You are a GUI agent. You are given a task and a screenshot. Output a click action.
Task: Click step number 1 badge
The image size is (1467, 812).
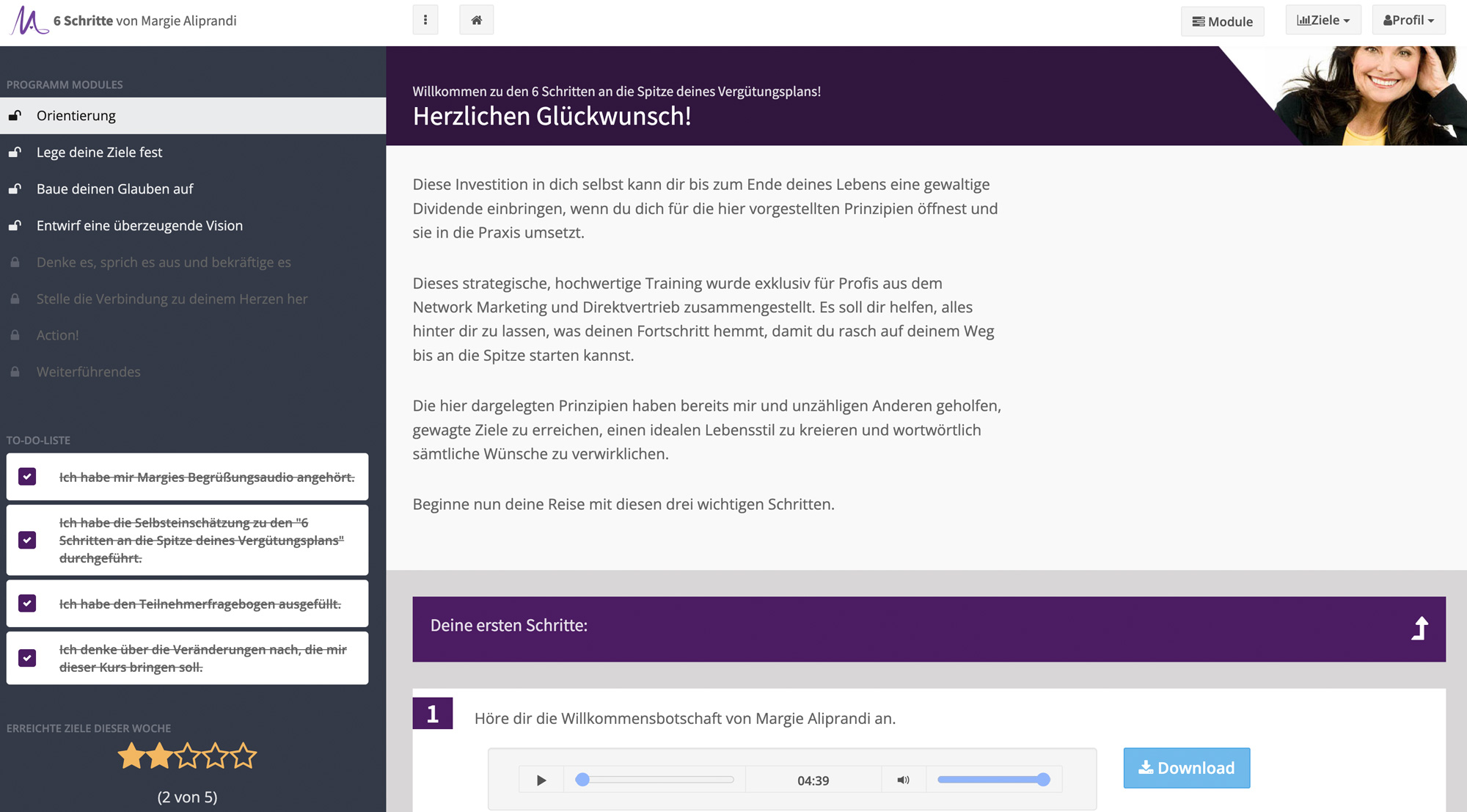[433, 713]
